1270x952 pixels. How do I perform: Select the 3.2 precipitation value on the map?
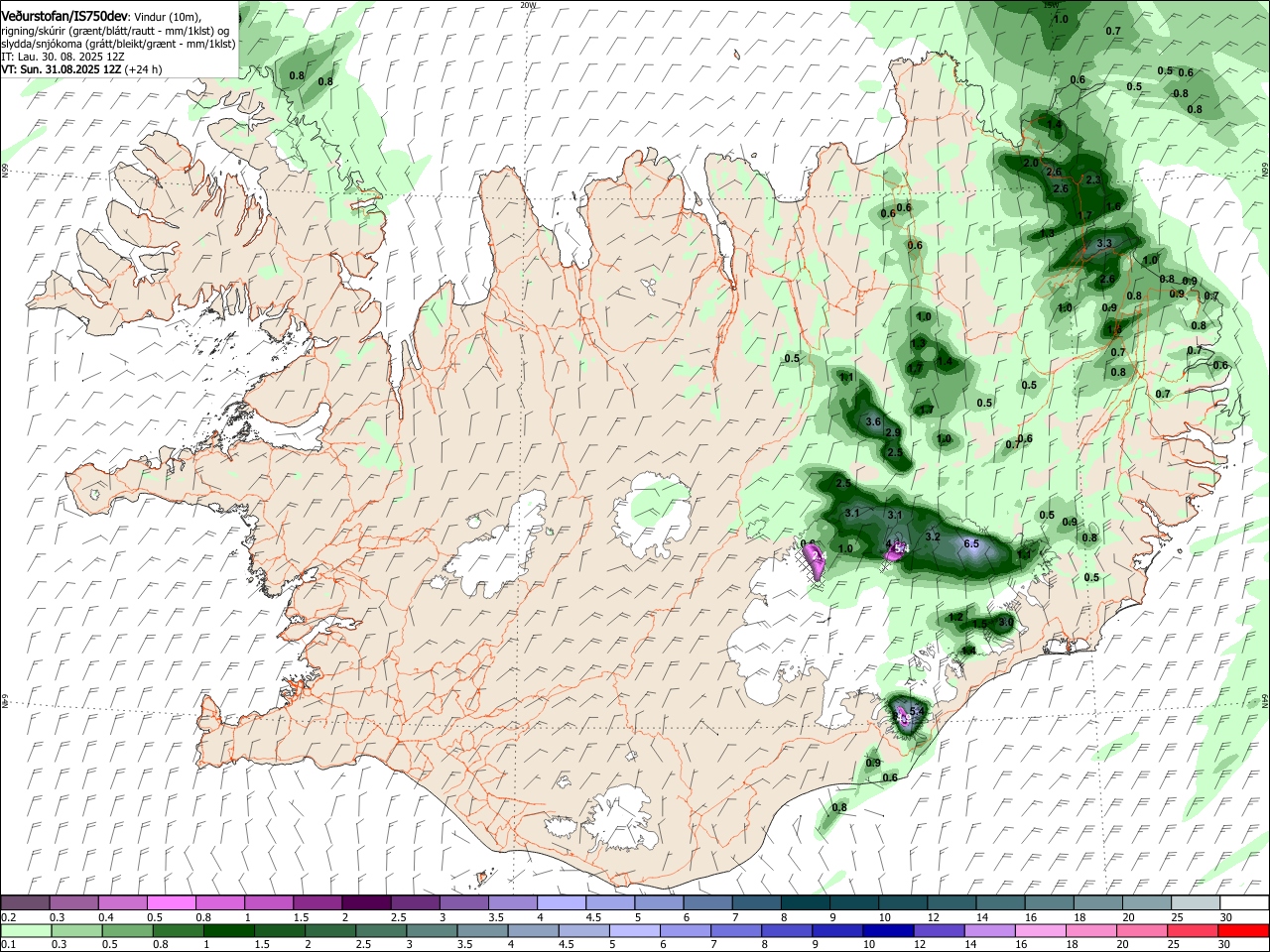tap(933, 536)
